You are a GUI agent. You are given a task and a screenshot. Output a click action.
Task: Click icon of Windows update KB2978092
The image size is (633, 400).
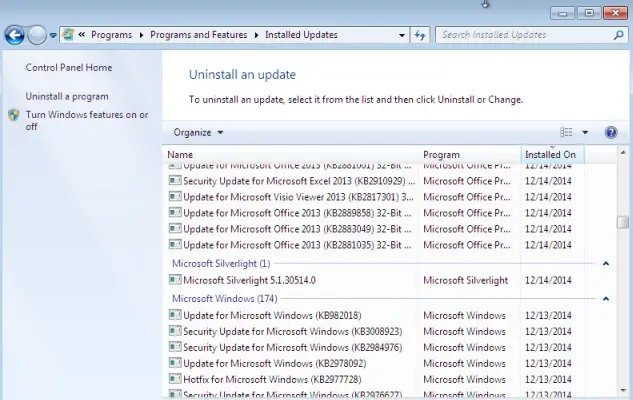(x=175, y=363)
